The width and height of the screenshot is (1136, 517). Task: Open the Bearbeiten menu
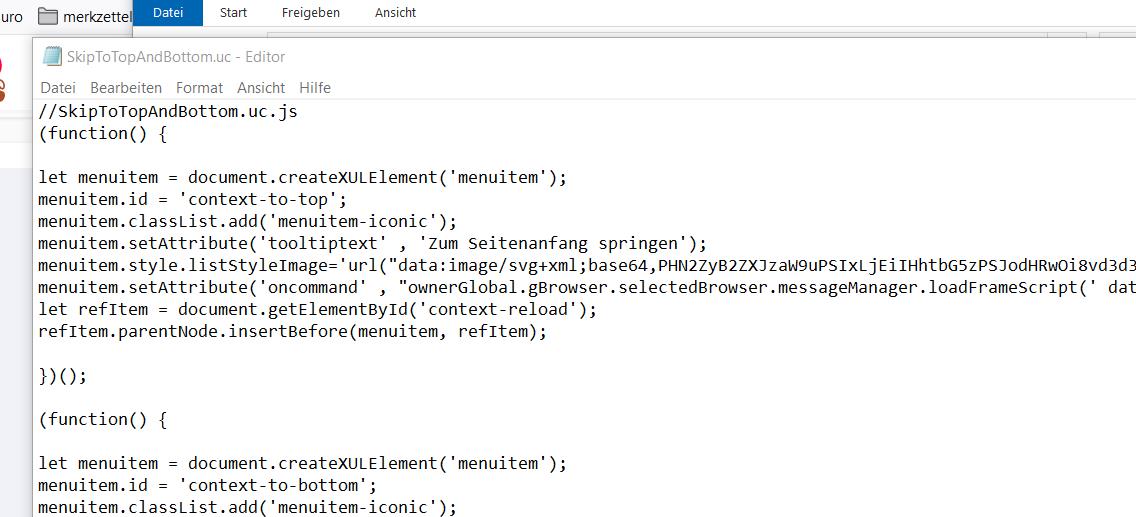click(126, 88)
